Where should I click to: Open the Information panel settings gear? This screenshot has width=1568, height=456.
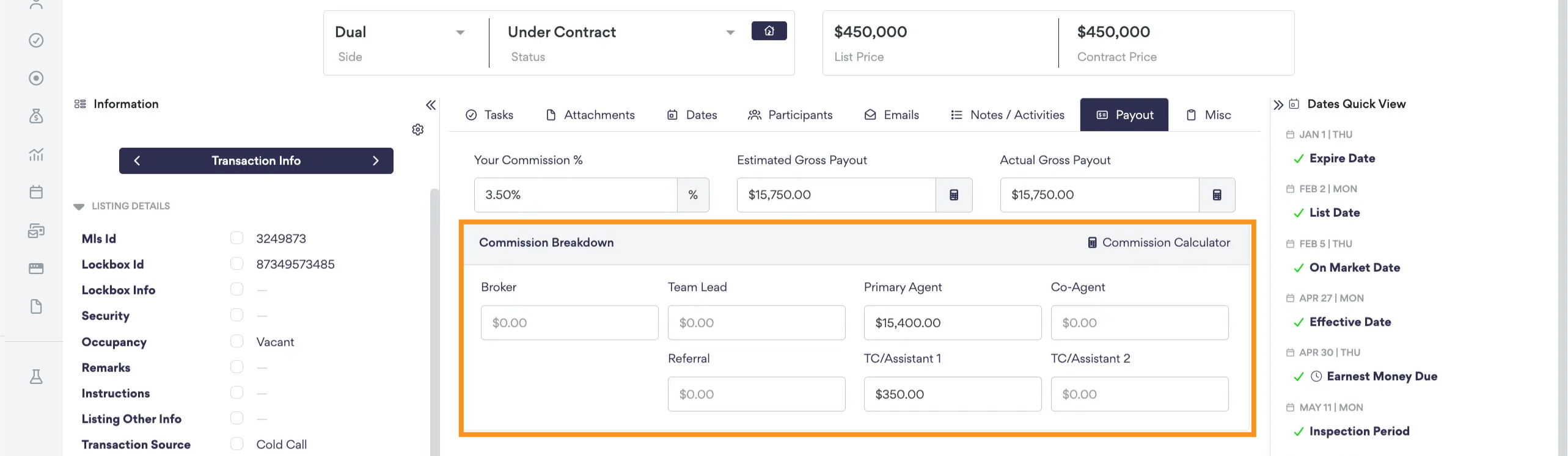[418, 129]
